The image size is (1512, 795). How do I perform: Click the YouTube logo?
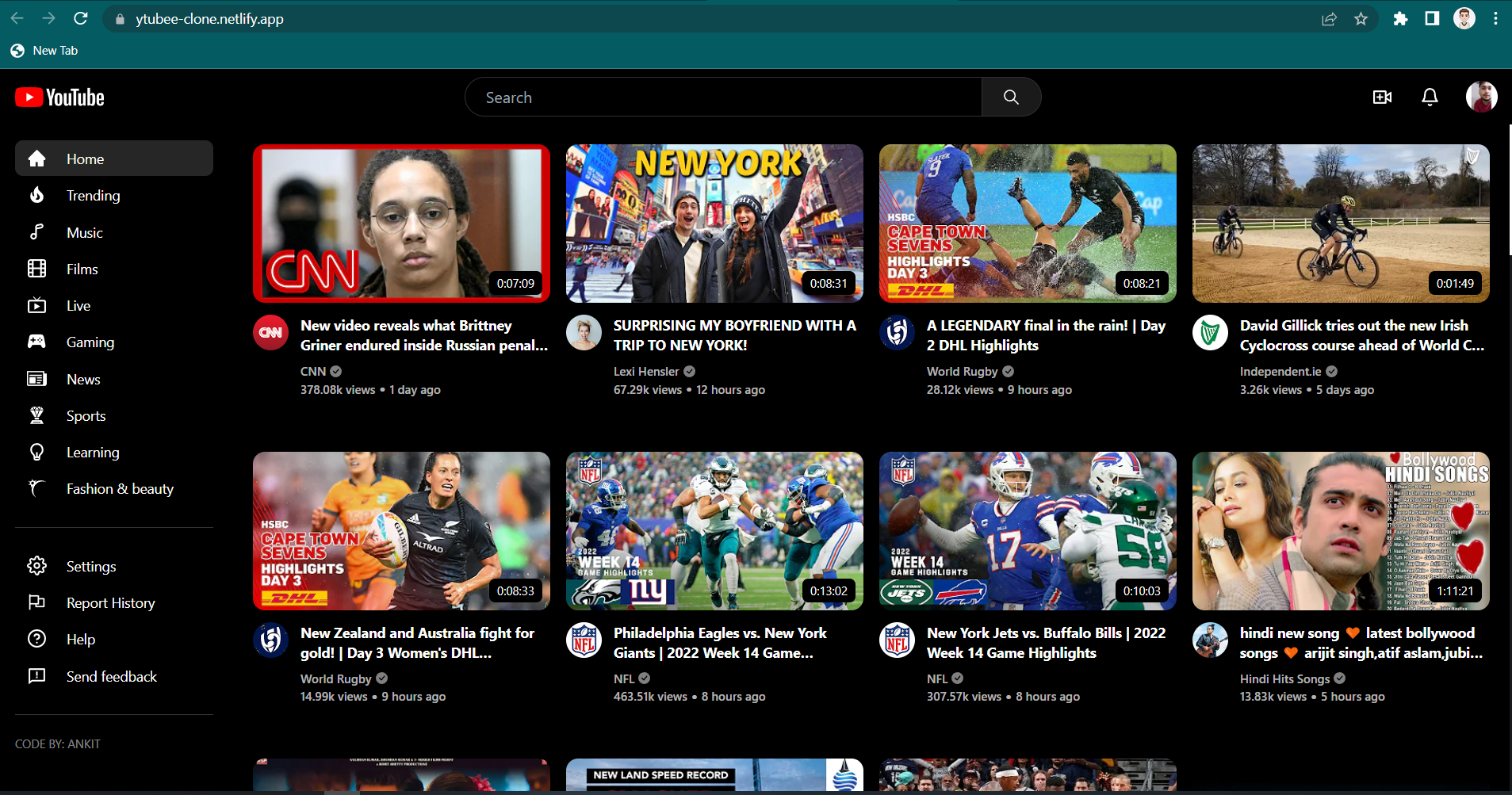(60, 97)
